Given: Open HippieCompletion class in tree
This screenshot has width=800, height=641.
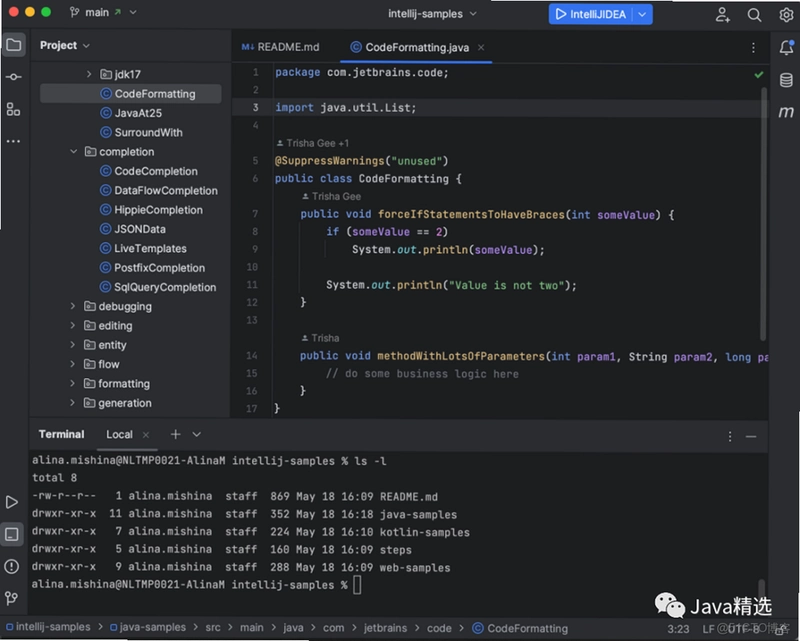Looking at the screenshot, I should point(151,210).
